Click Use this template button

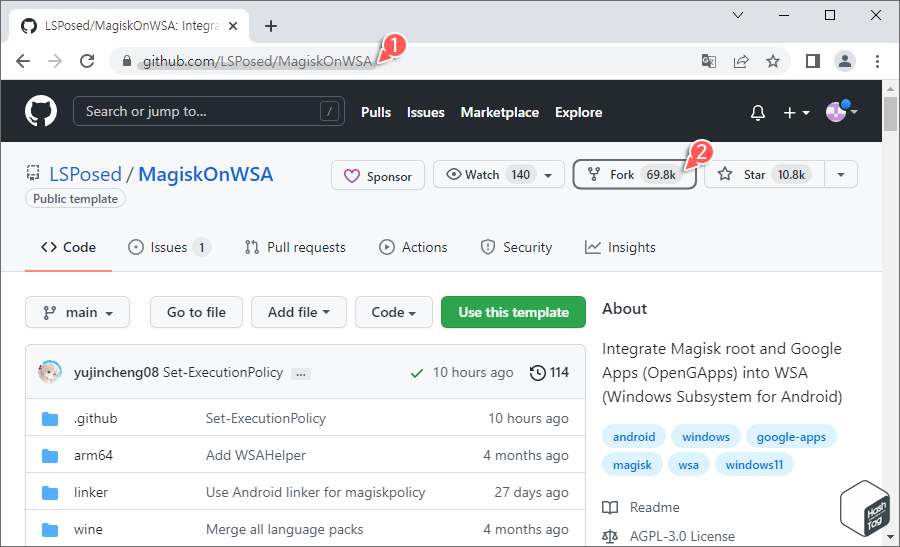pyautogui.click(x=513, y=312)
